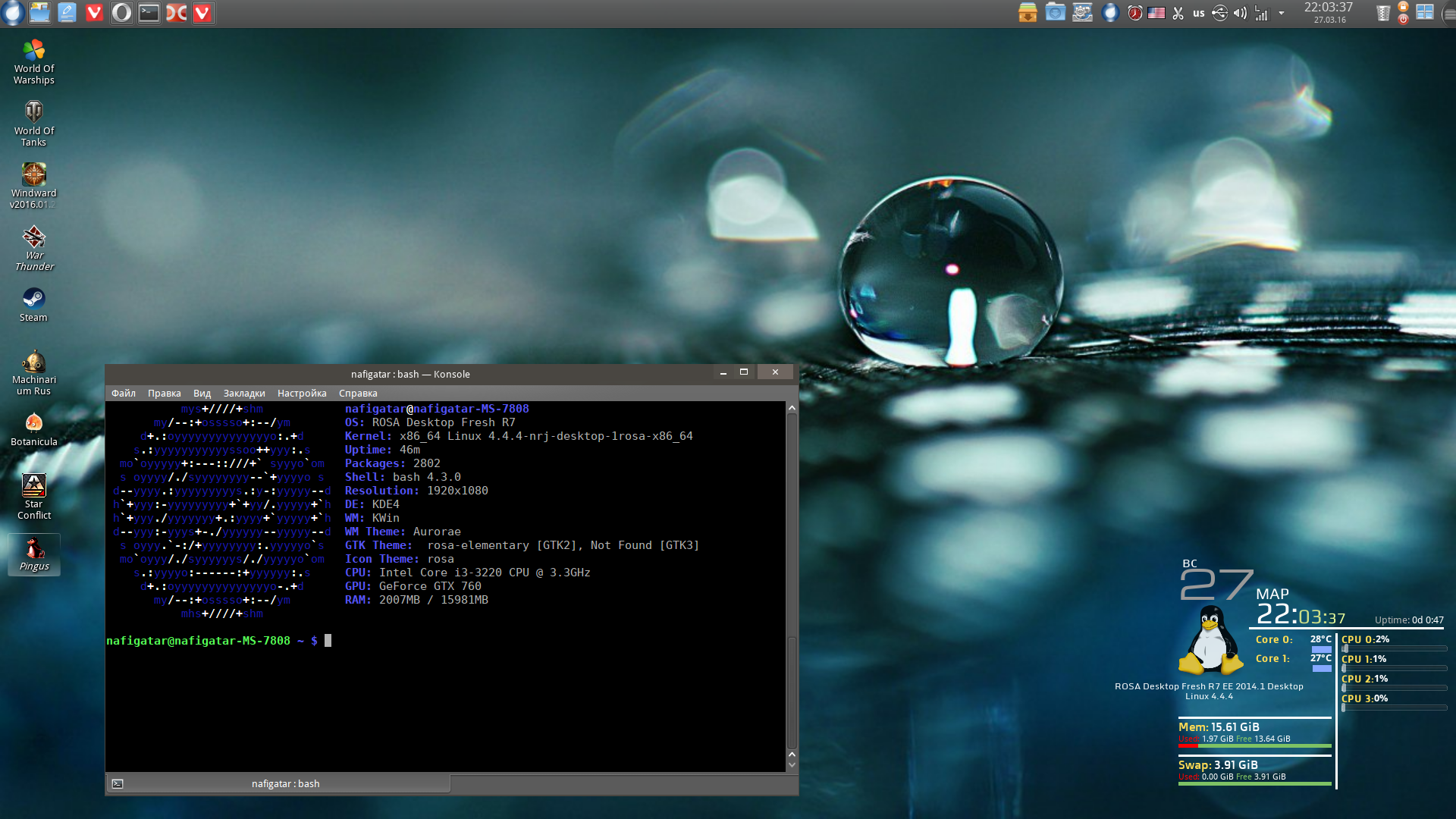
Task: Launch the terminal from the top panel
Action: 149,13
